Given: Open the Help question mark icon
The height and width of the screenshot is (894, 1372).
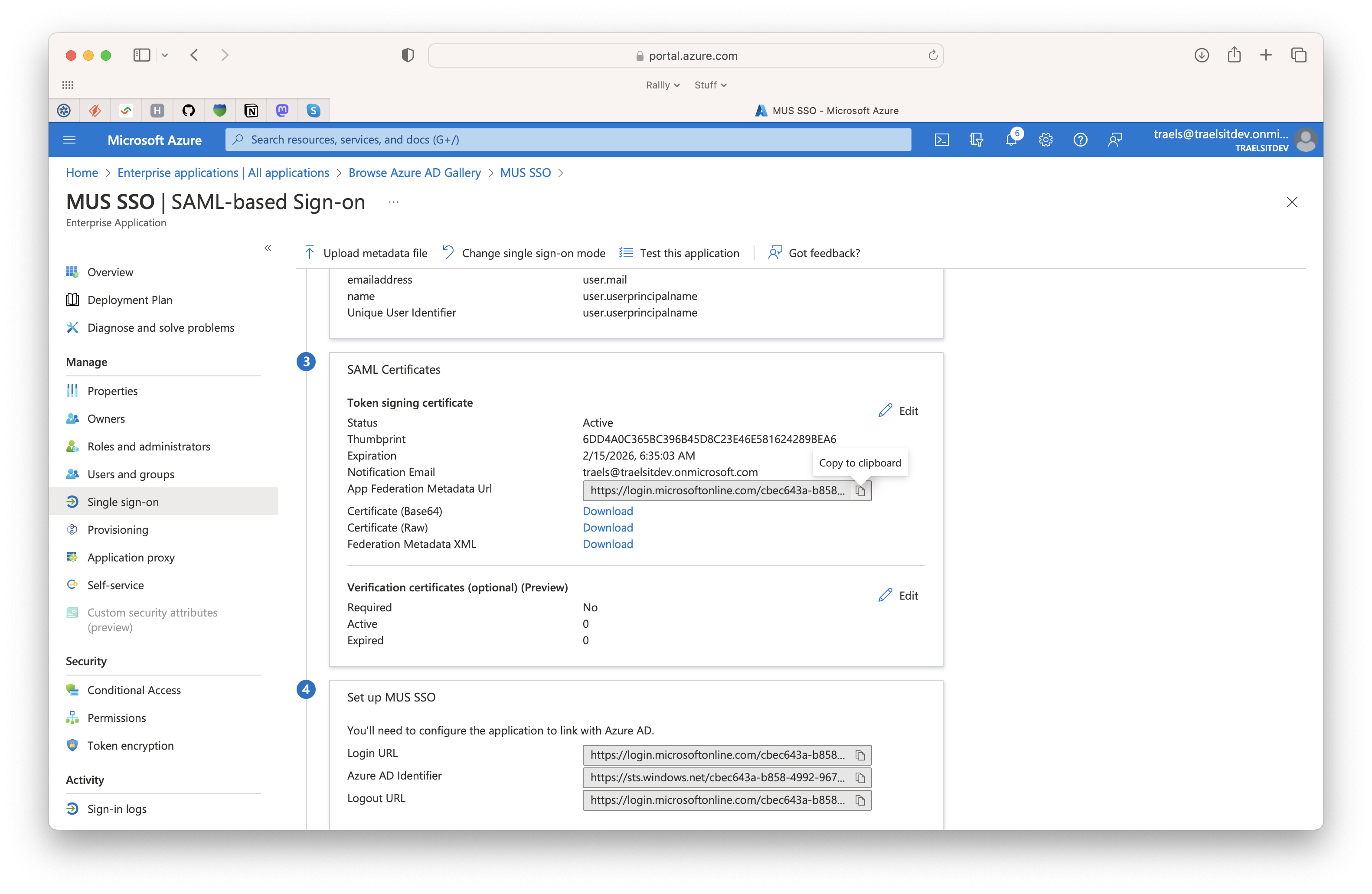Looking at the screenshot, I should 1080,140.
